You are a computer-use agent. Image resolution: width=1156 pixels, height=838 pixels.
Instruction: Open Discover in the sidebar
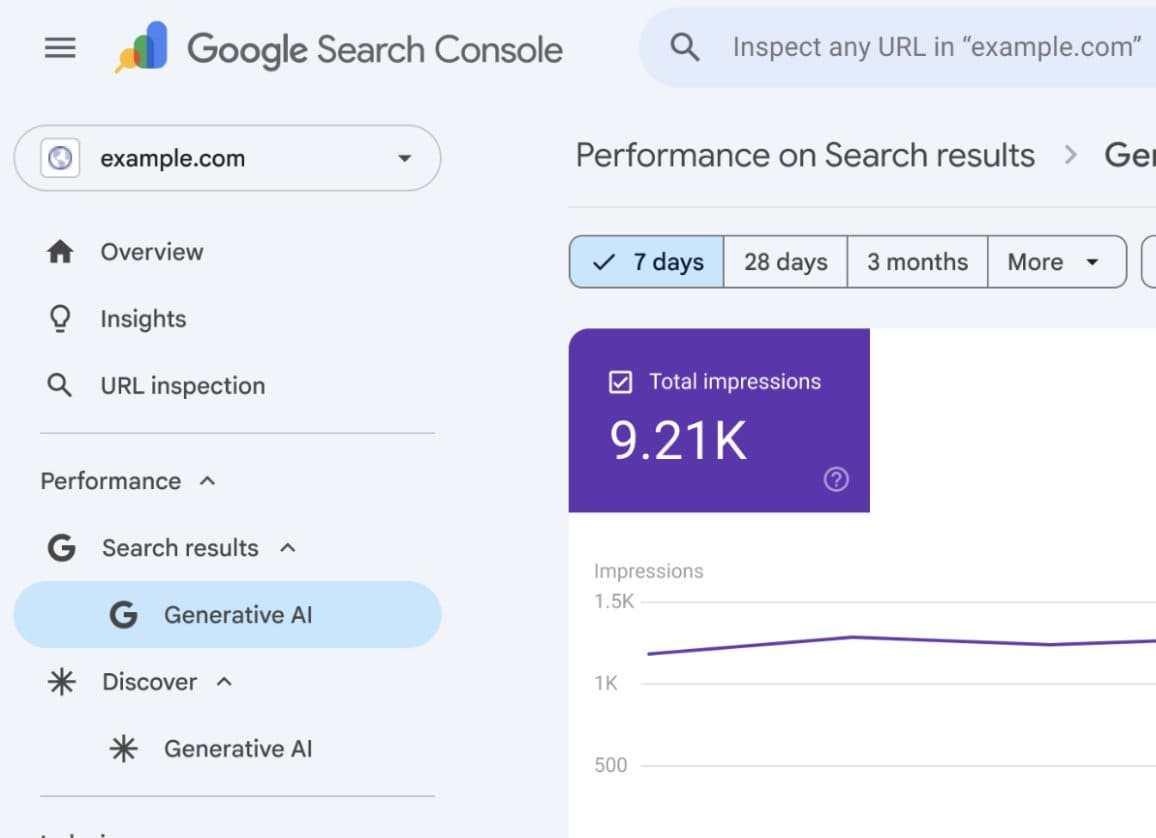click(x=150, y=682)
